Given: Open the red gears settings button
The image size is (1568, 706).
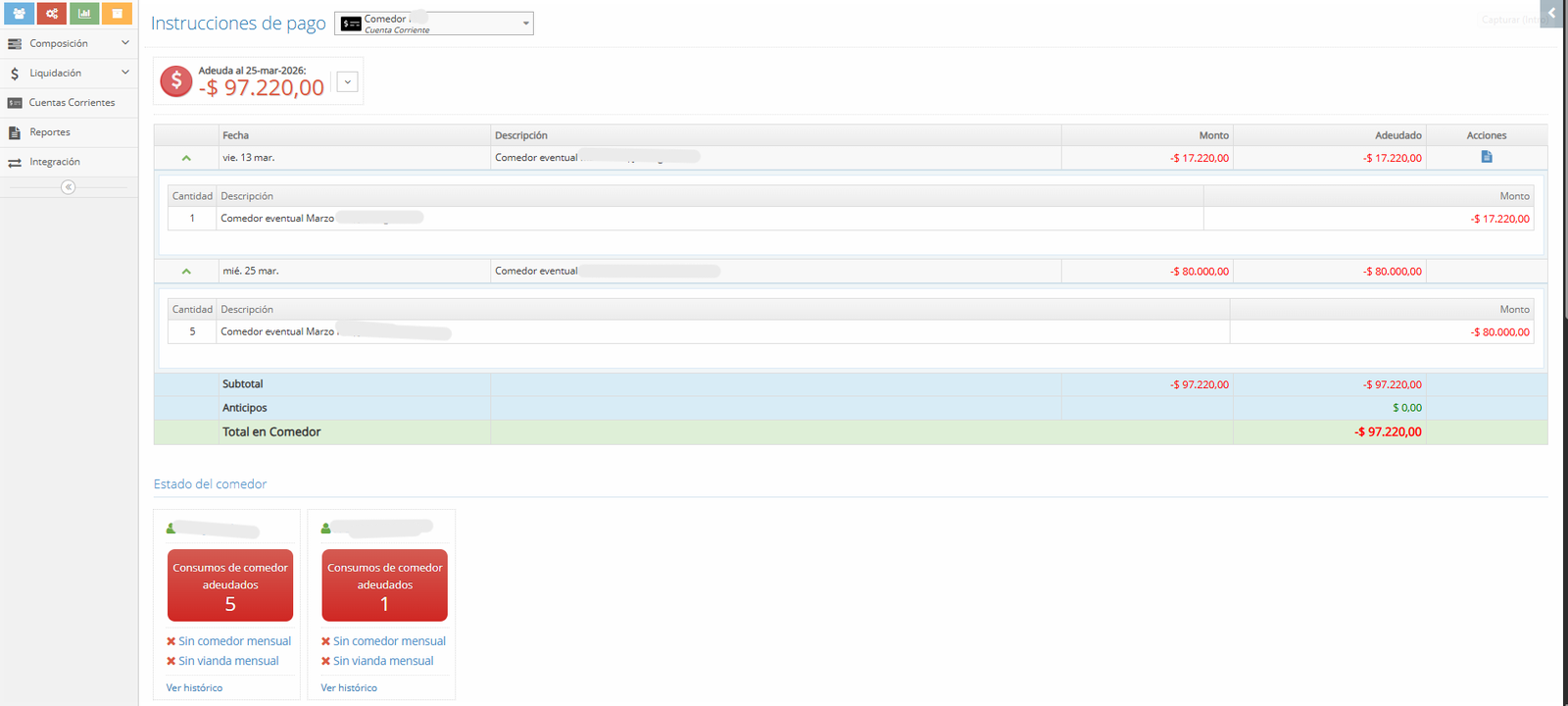Looking at the screenshot, I should click(x=51, y=14).
